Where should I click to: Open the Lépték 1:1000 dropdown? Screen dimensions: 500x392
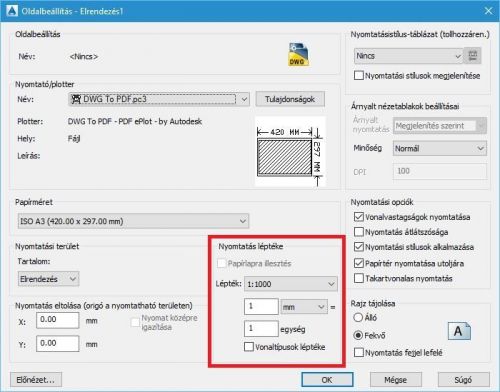point(291,284)
